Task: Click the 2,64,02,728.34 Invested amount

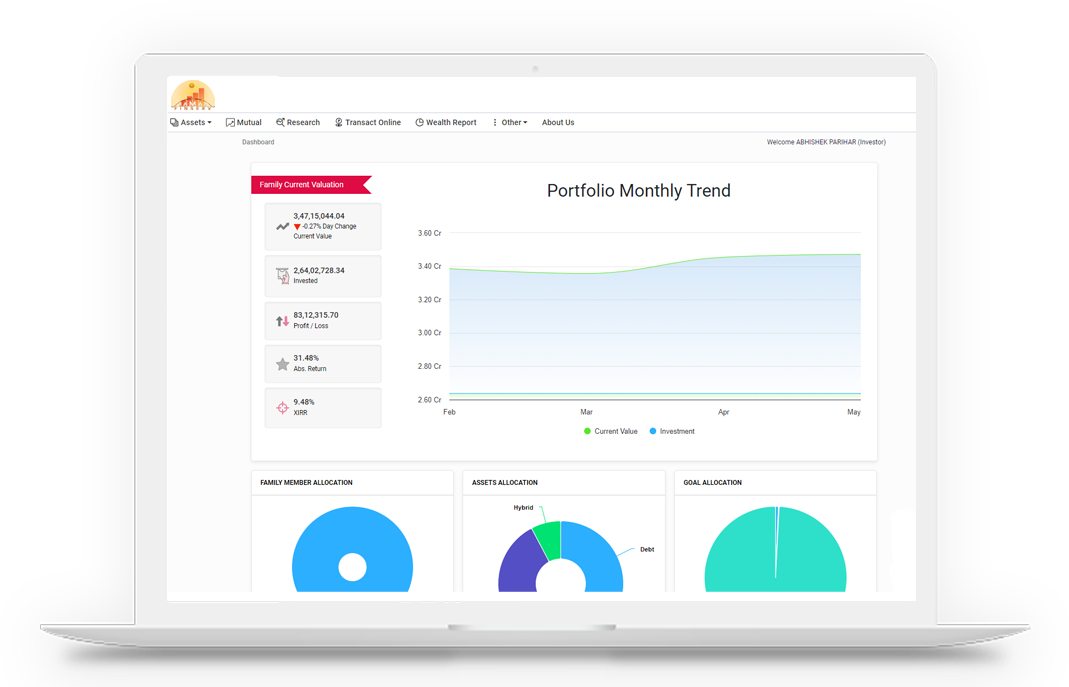Action: point(319,271)
